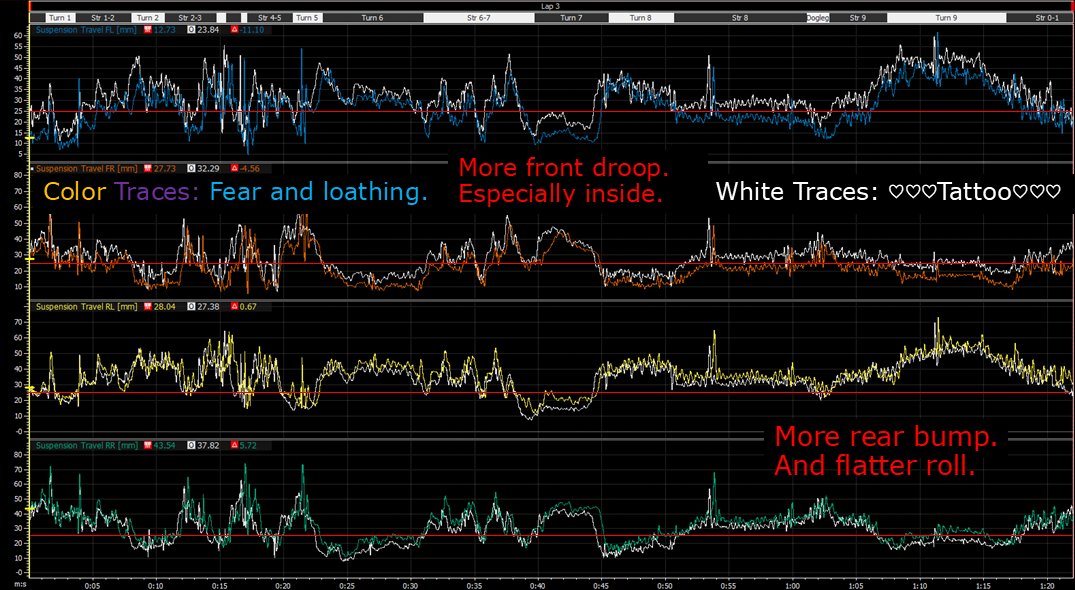Image resolution: width=1075 pixels, height=590 pixels.
Task: Jump to the Str 8 track section
Action: coord(740,18)
